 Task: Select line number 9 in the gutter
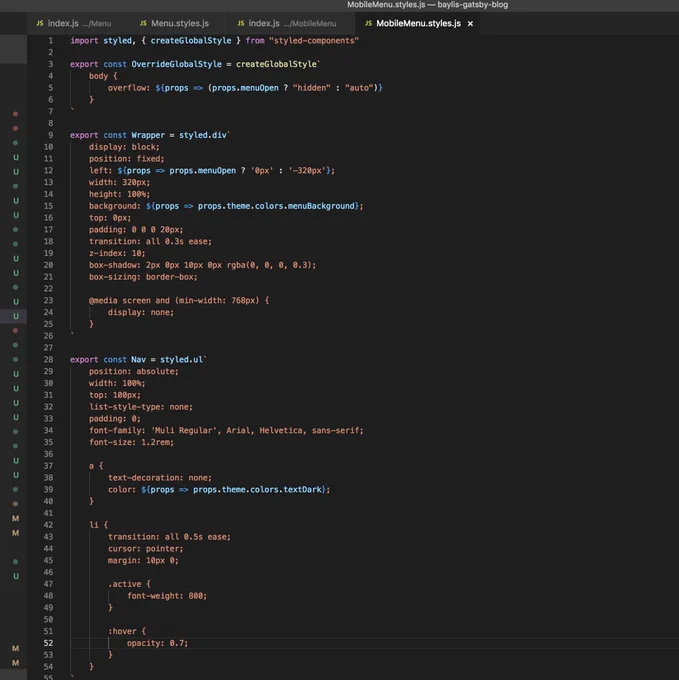tap(51, 135)
